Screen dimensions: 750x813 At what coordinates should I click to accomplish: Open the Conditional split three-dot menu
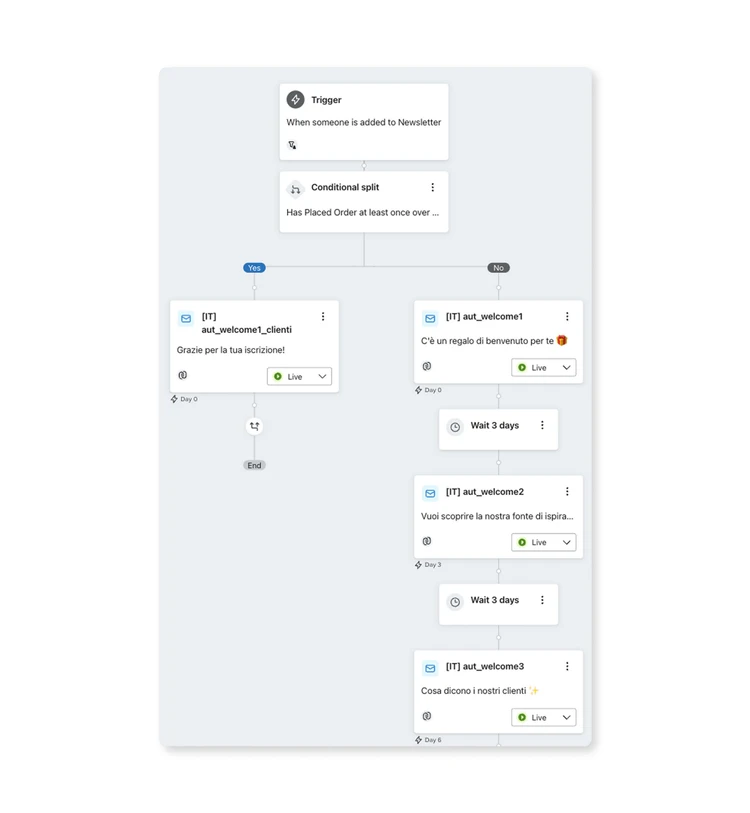point(433,187)
